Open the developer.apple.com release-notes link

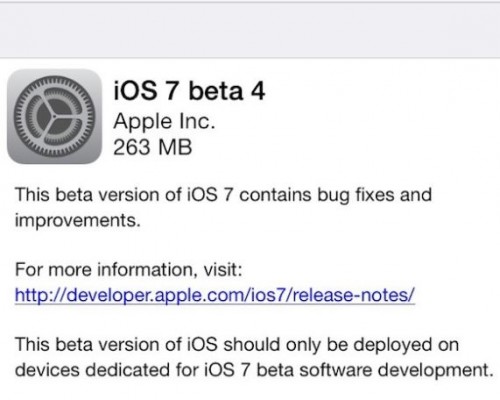tap(215, 295)
